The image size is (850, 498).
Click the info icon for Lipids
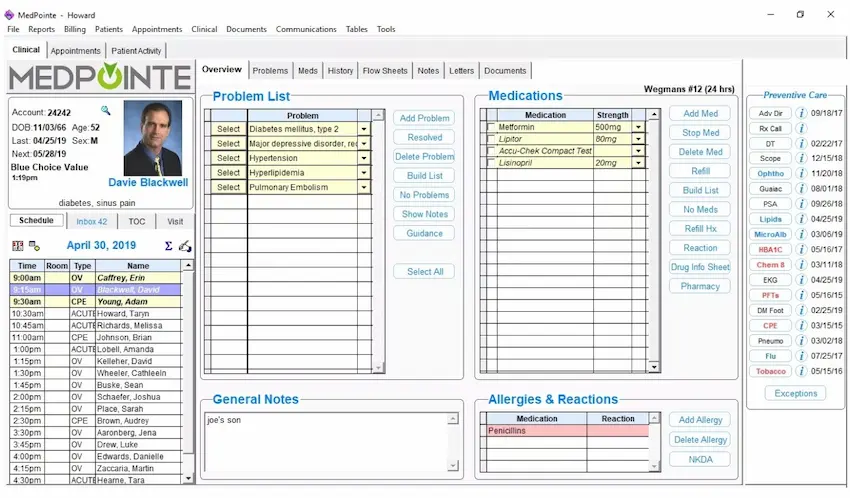[x=802, y=219]
